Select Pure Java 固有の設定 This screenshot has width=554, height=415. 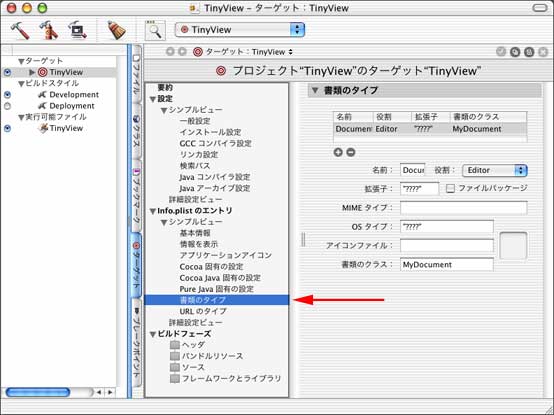[217, 289]
